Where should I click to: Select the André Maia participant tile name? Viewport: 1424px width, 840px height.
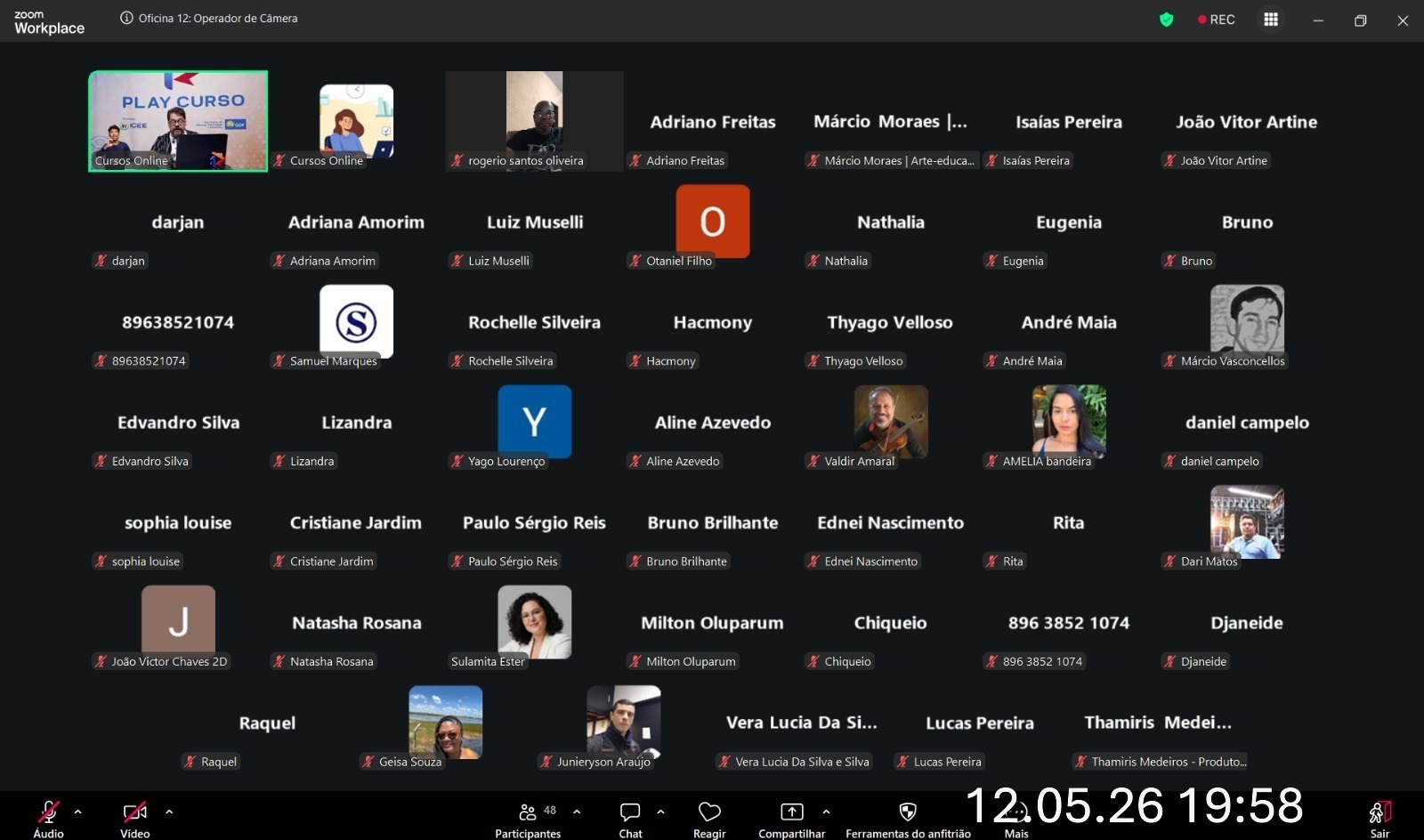tap(1069, 322)
